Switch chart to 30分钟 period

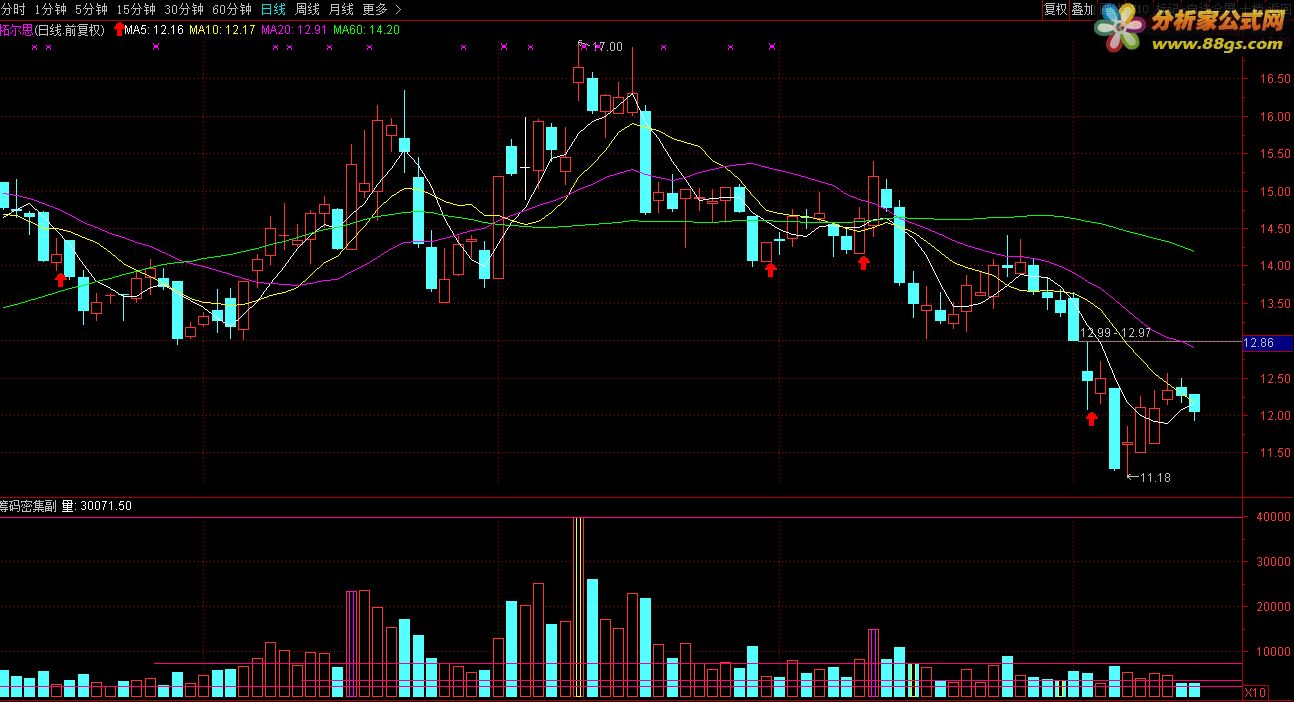click(183, 9)
